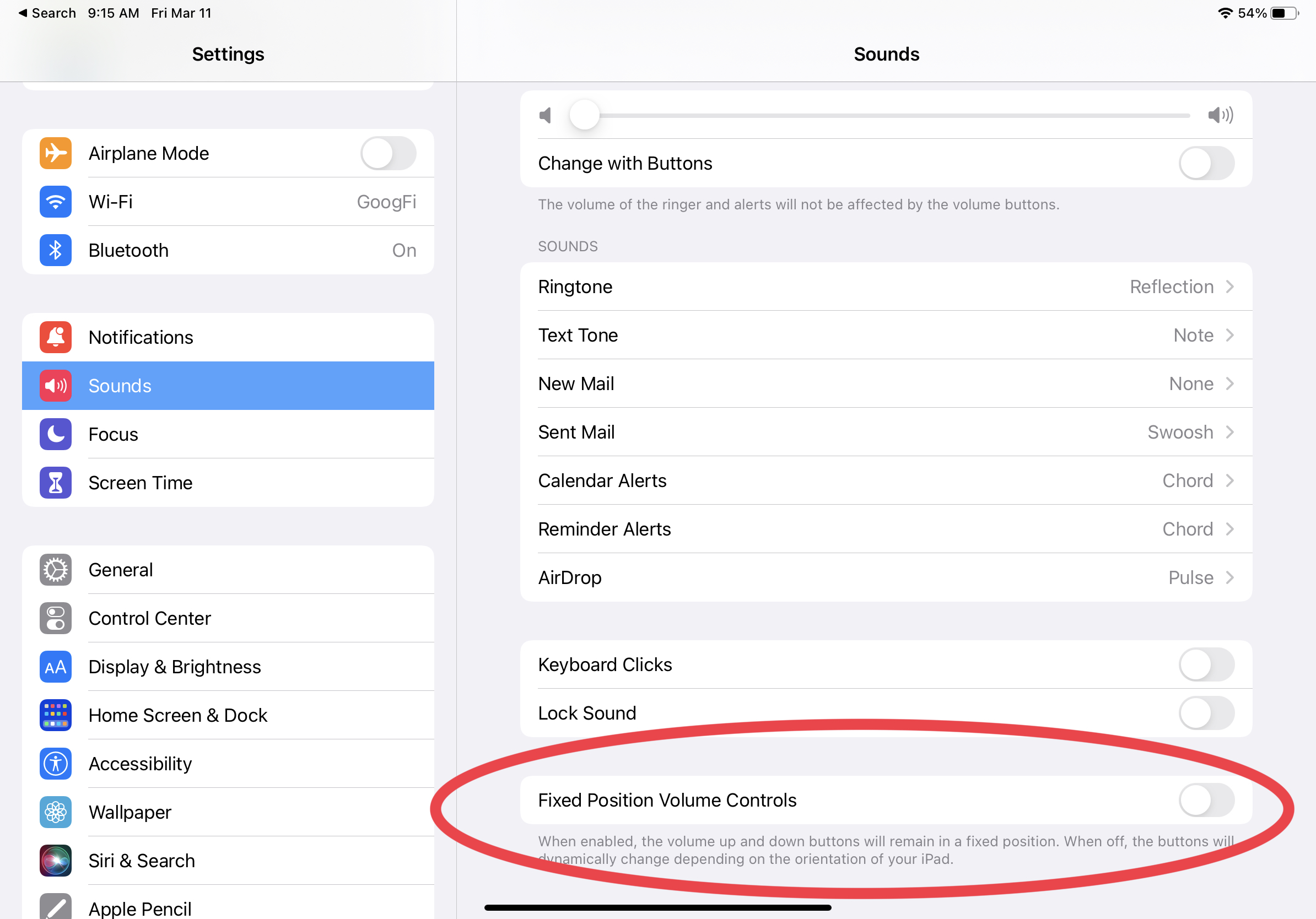Image resolution: width=1316 pixels, height=919 pixels.
Task: Turn on the Keyboard Clicks toggle
Action: point(1206,664)
